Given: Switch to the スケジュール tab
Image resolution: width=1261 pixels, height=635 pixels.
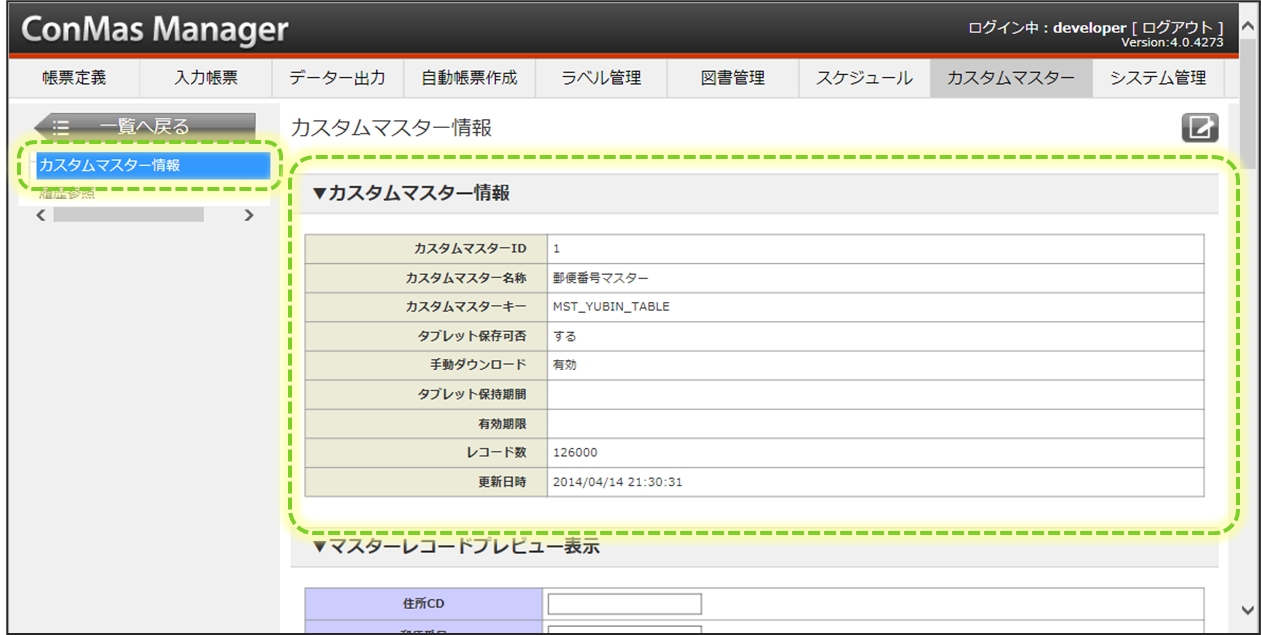Looking at the screenshot, I should (864, 78).
